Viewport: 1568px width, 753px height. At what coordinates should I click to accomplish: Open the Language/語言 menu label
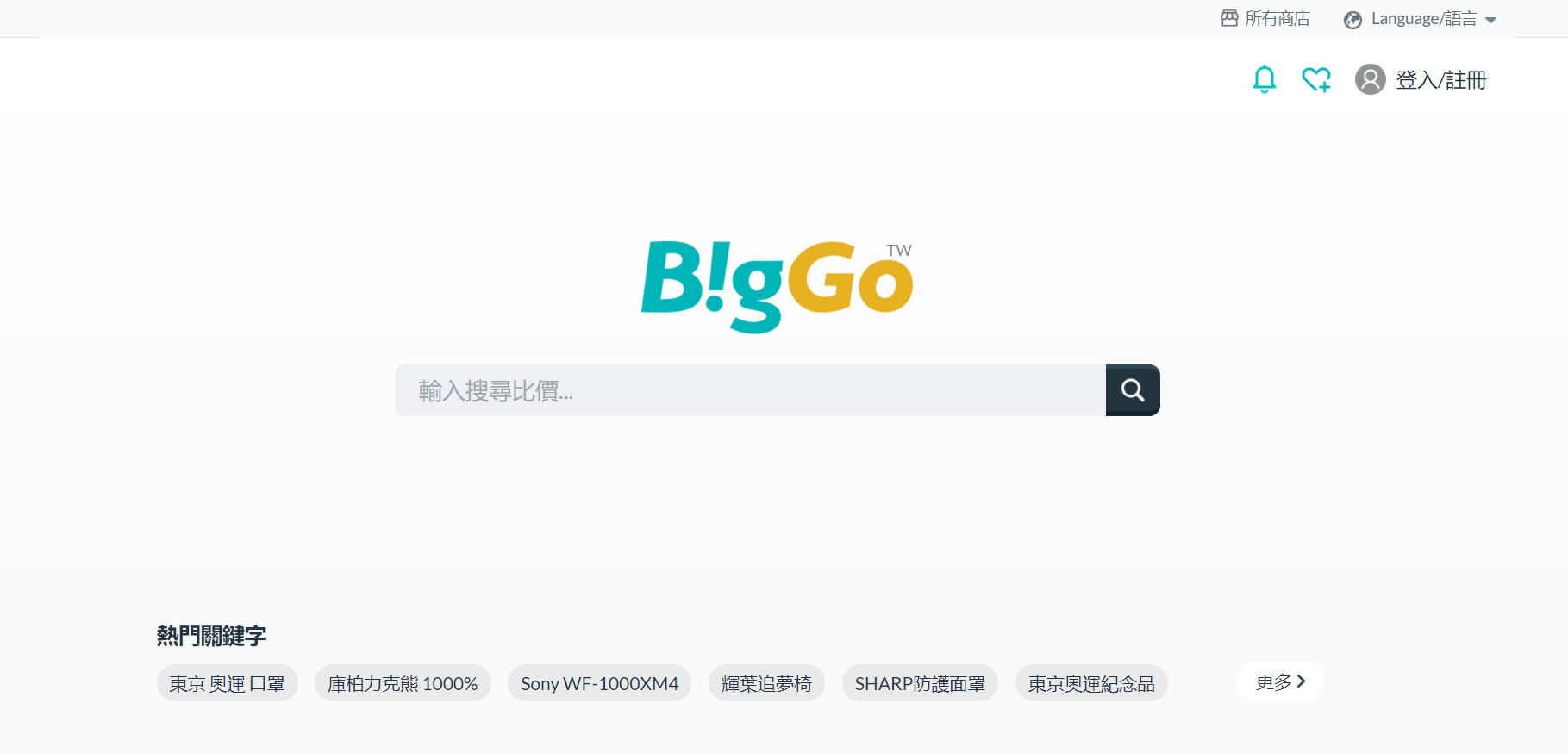pos(1423,19)
